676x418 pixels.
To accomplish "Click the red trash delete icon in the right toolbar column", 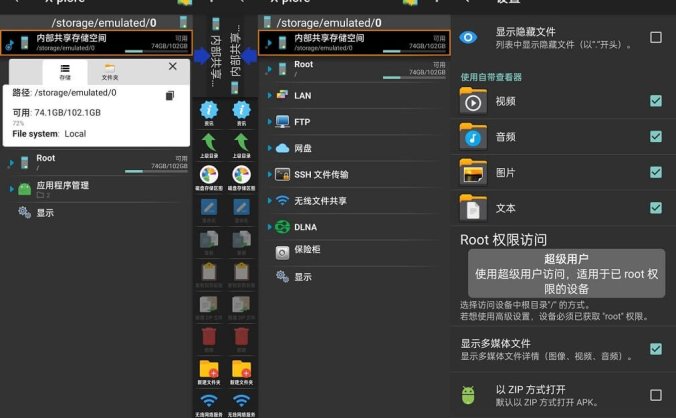I will pos(241,337).
